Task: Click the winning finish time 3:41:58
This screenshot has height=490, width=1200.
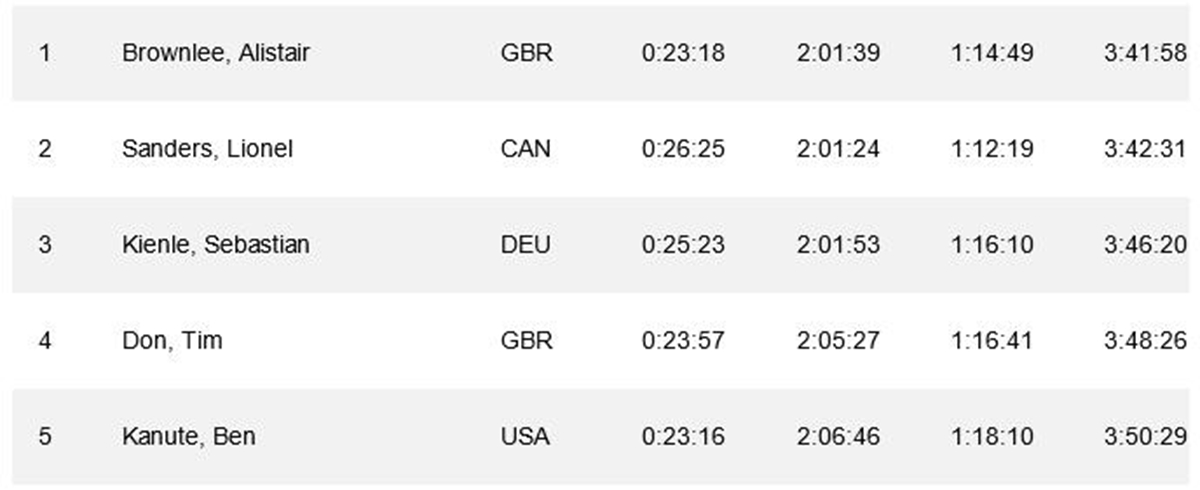Action: tap(1146, 53)
